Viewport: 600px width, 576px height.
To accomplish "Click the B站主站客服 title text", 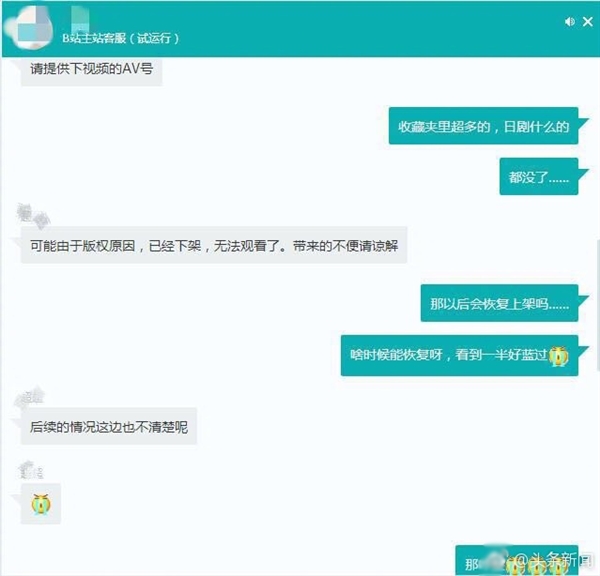I will click(x=121, y=38).
